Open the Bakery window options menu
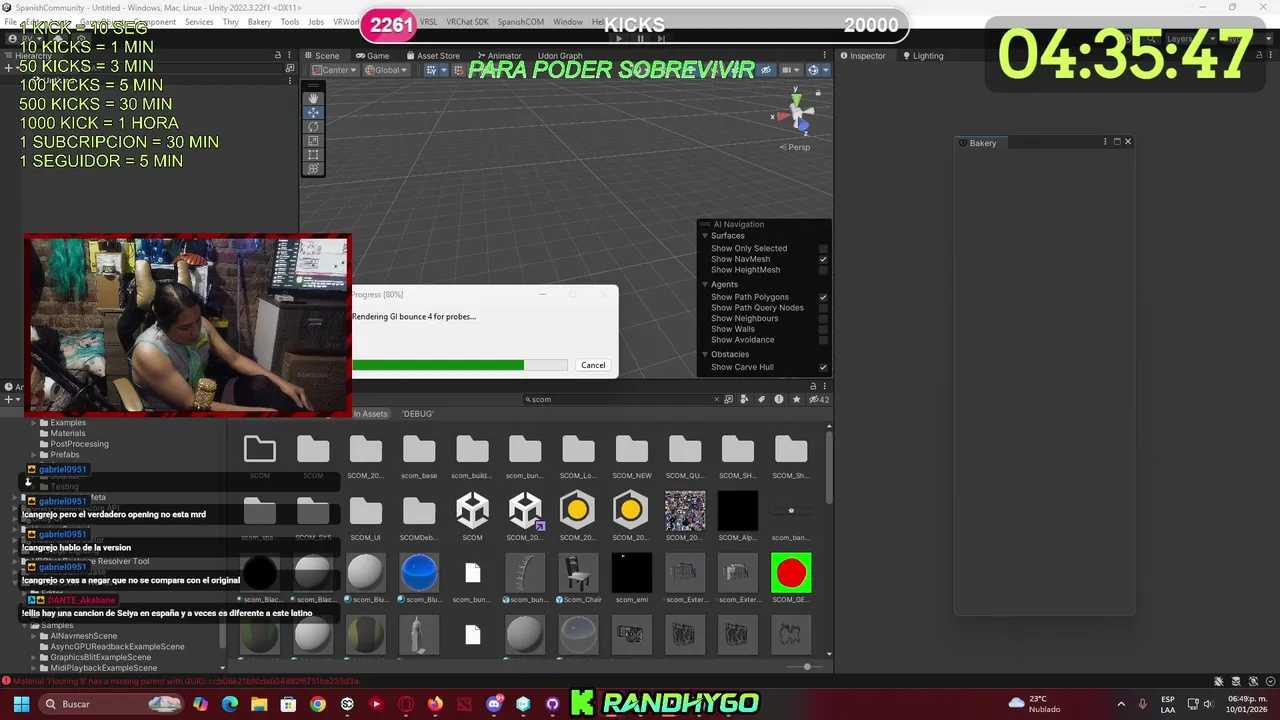Viewport: 1280px width, 720px height. pos(1105,142)
